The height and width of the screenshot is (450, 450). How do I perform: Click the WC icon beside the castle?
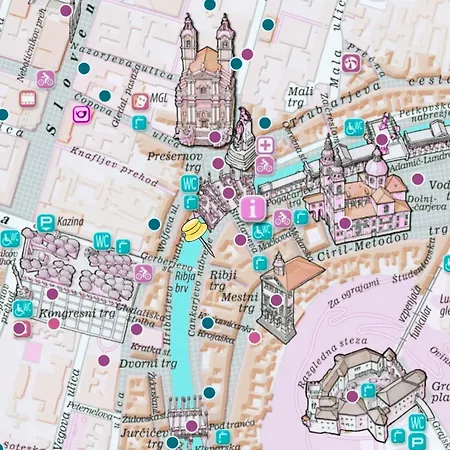tap(417, 423)
